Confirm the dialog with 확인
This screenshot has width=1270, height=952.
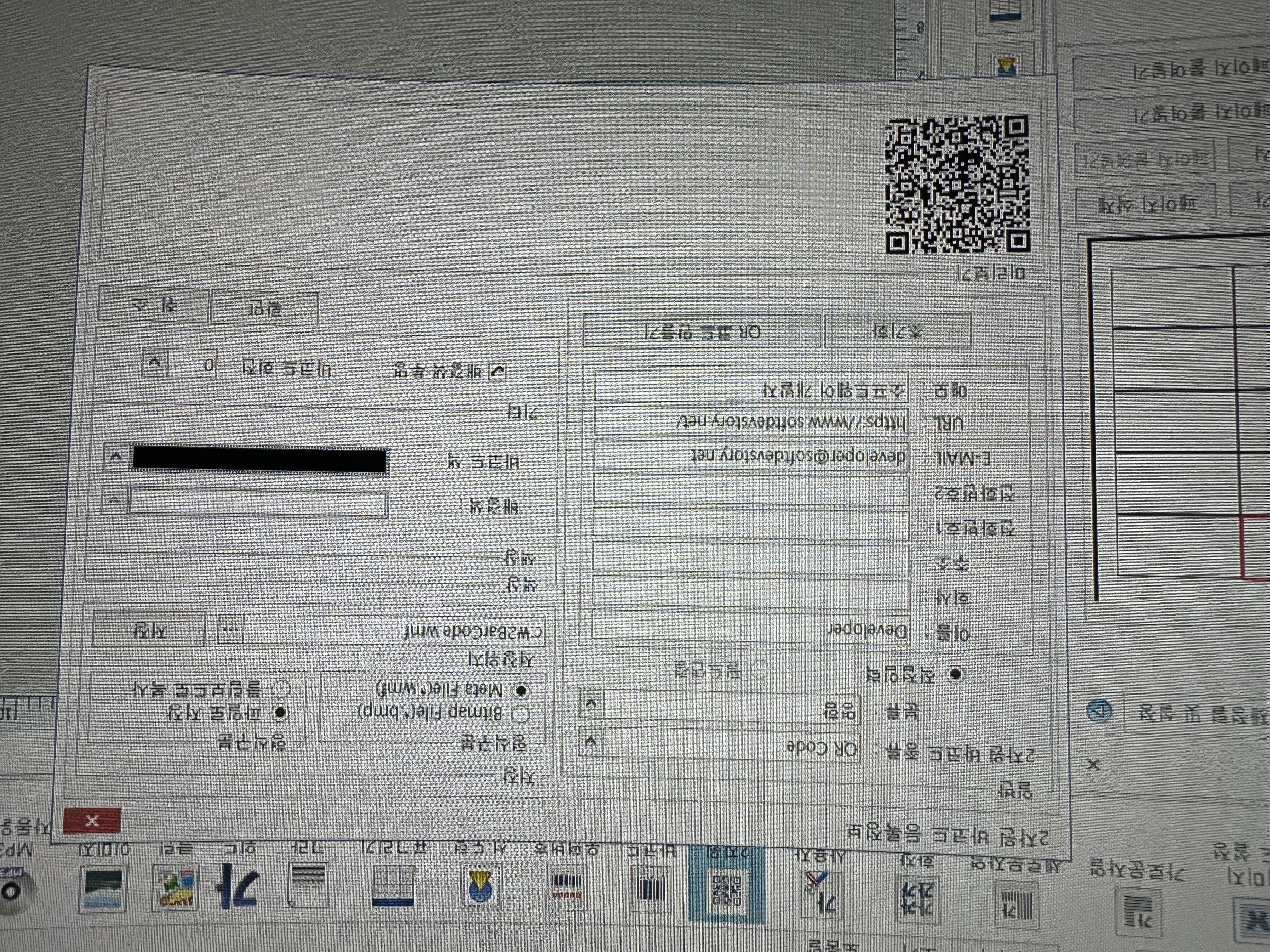point(264,309)
